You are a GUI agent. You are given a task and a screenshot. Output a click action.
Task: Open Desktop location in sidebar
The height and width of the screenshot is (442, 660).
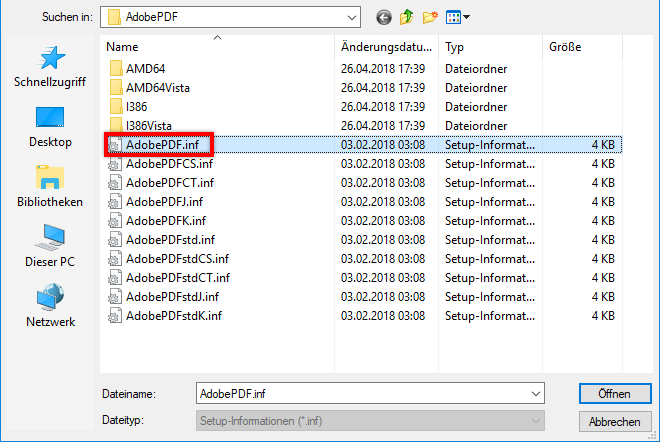point(50,127)
